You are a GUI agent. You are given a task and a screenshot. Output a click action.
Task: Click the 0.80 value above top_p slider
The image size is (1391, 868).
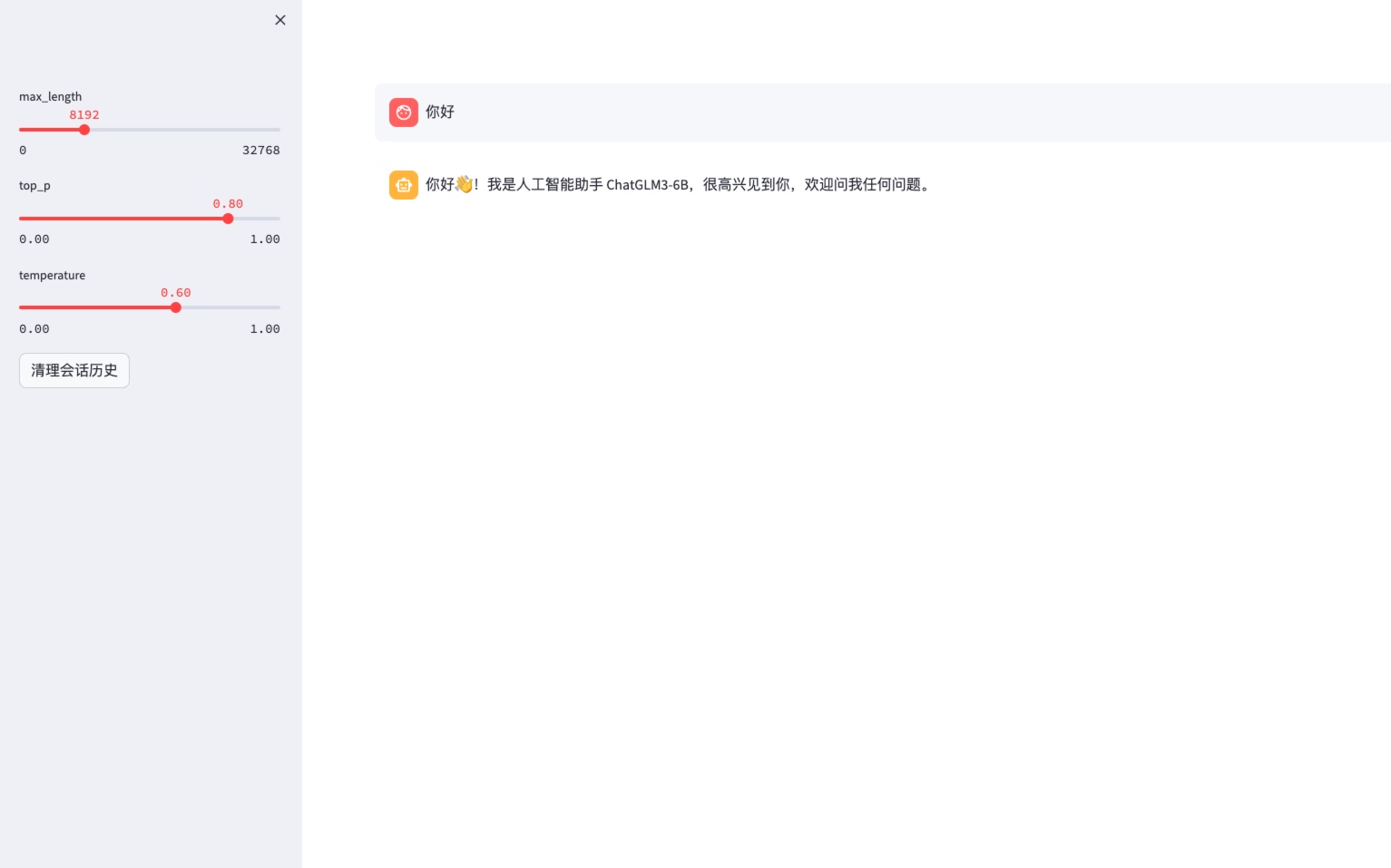228,204
